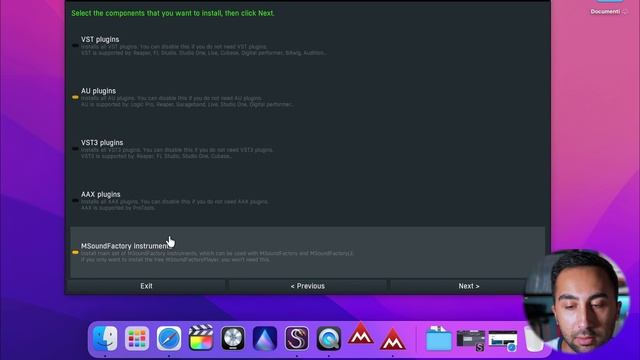Go back with the Previous button
The width and height of the screenshot is (640, 360).
click(307, 286)
